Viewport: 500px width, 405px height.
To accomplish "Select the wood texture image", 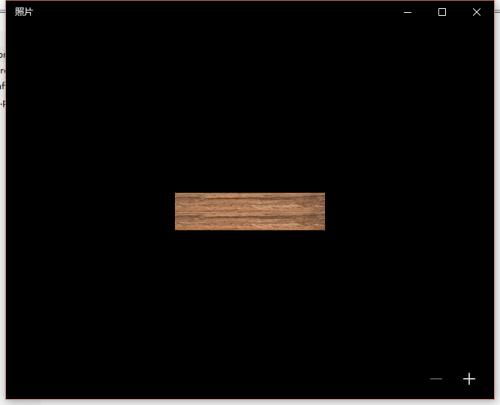I will coord(250,211).
